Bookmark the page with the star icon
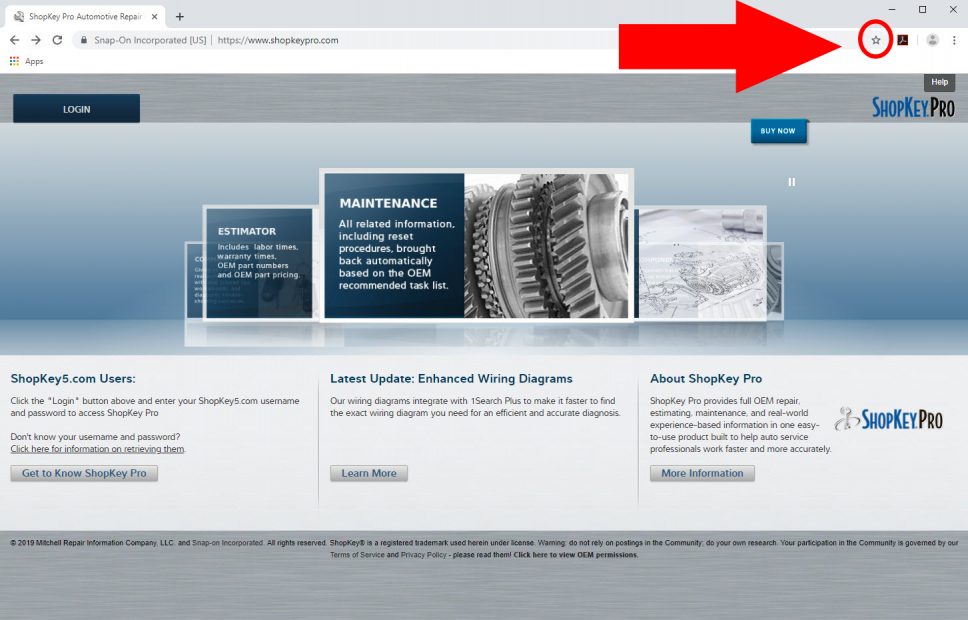The height and width of the screenshot is (620, 968). click(x=875, y=40)
